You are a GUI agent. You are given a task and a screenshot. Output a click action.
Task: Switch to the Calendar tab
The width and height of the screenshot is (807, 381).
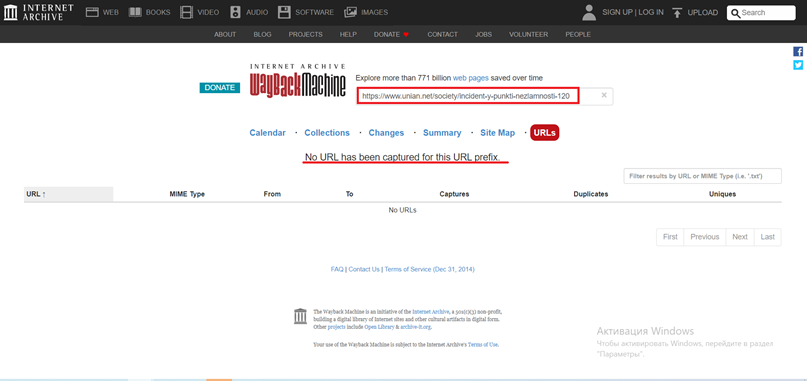(268, 133)
